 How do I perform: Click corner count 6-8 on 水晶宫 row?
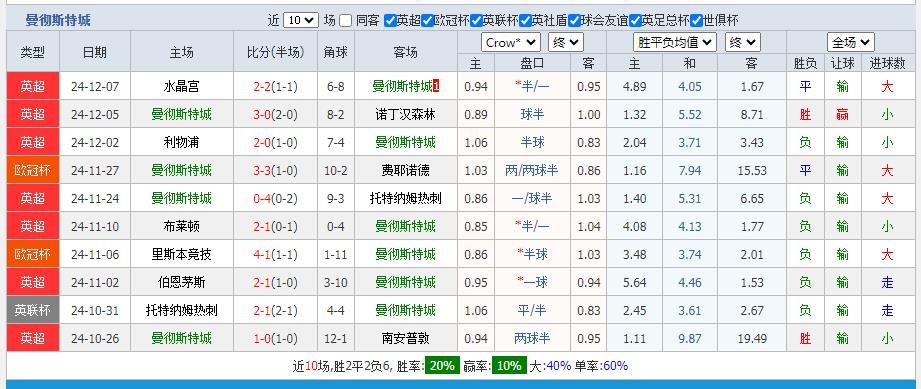(x=335, y=87)
